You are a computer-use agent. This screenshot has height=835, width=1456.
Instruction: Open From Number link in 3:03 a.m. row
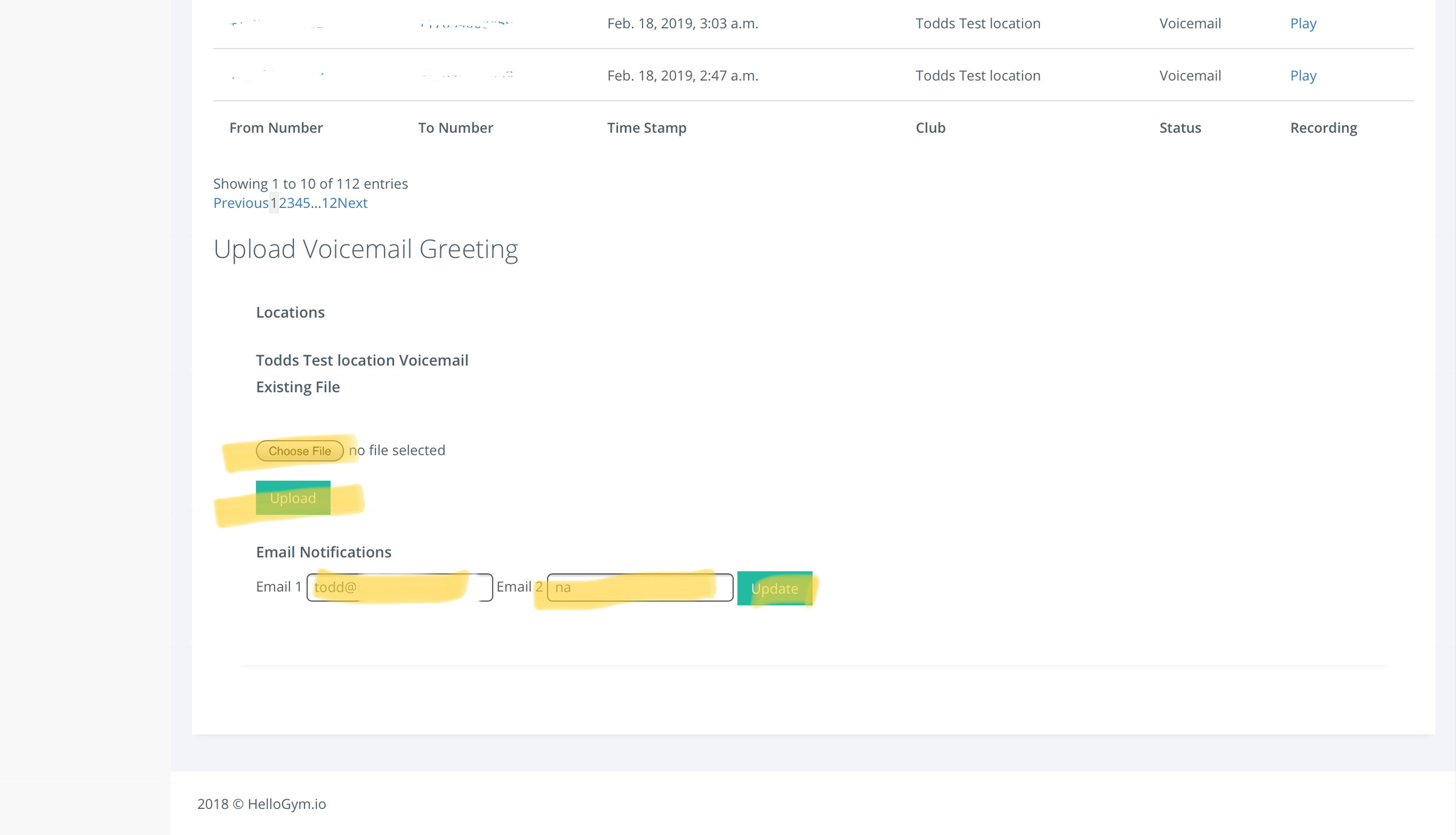pyautogui.click(x=276, y=24)
